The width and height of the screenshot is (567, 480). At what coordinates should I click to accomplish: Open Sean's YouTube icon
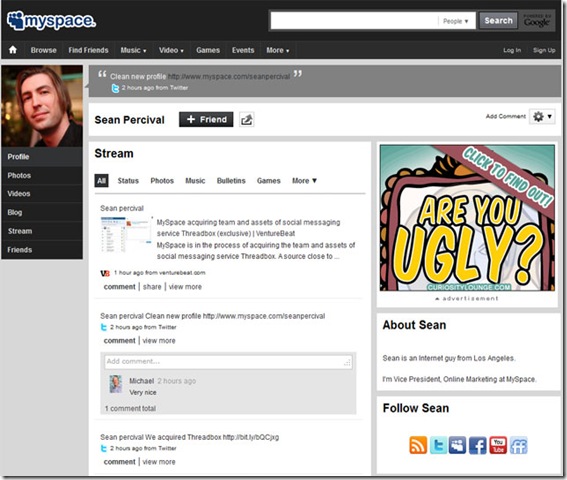coord(498,445)
